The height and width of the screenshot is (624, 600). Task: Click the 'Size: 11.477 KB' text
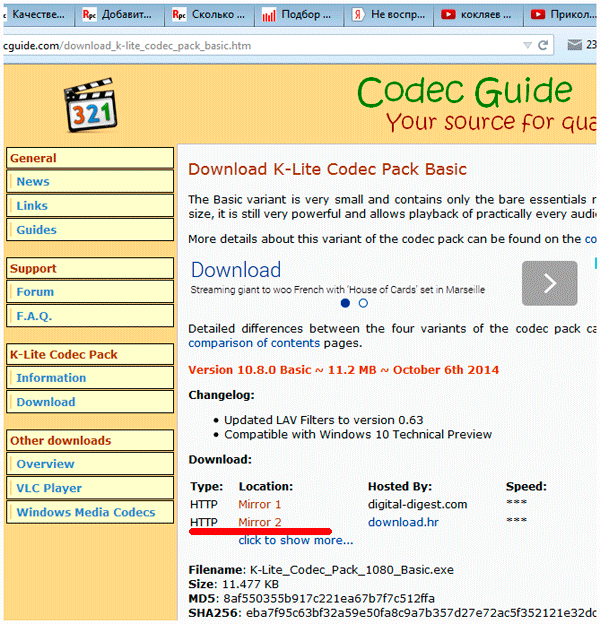pyautogui.click(x=234, y=584)
